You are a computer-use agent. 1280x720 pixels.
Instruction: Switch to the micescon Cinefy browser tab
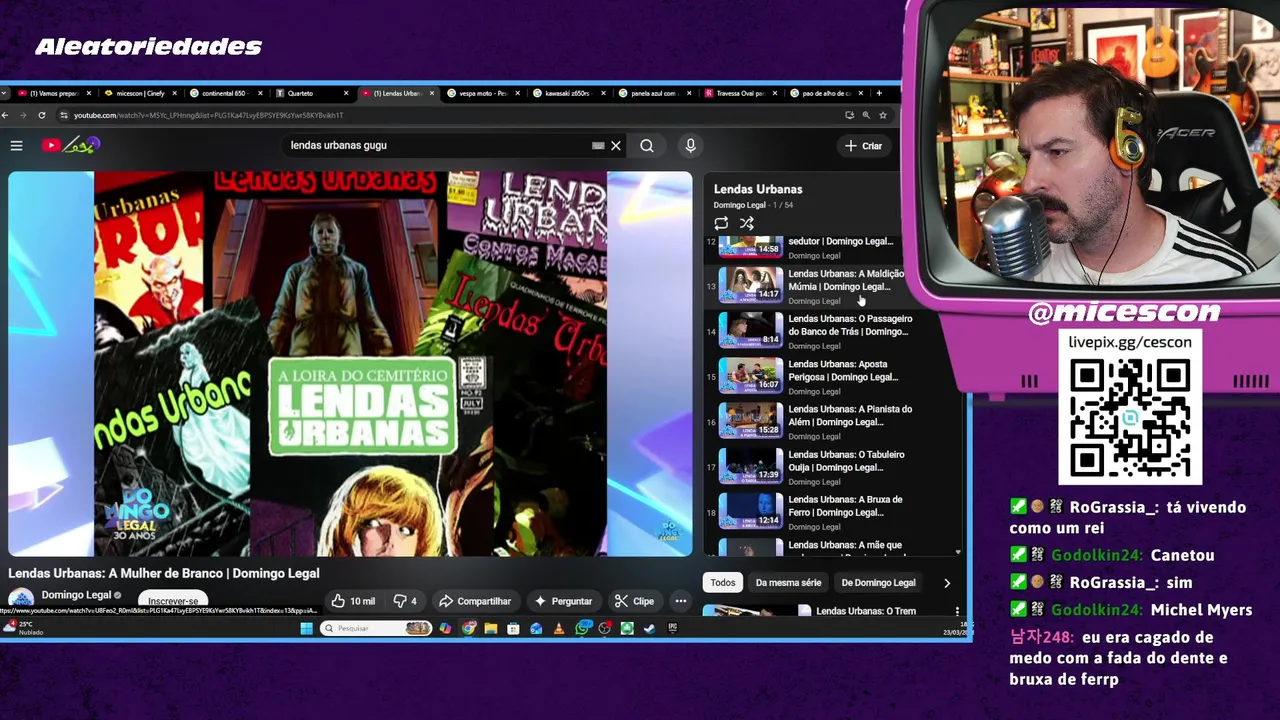pyautogui.click(x=140, y=93)
